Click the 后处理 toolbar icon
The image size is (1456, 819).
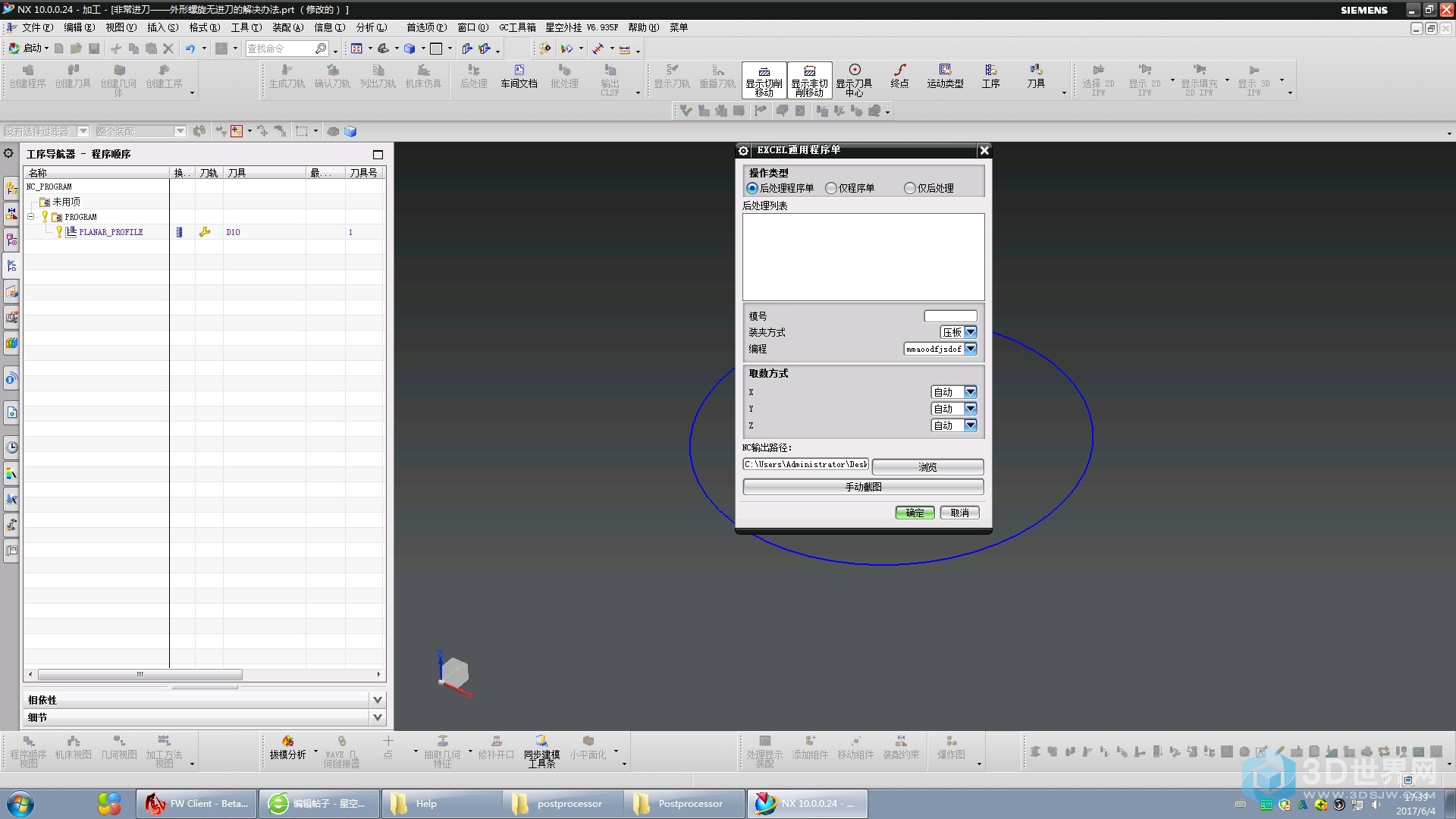pyautogui.click(x=473, y=76)
